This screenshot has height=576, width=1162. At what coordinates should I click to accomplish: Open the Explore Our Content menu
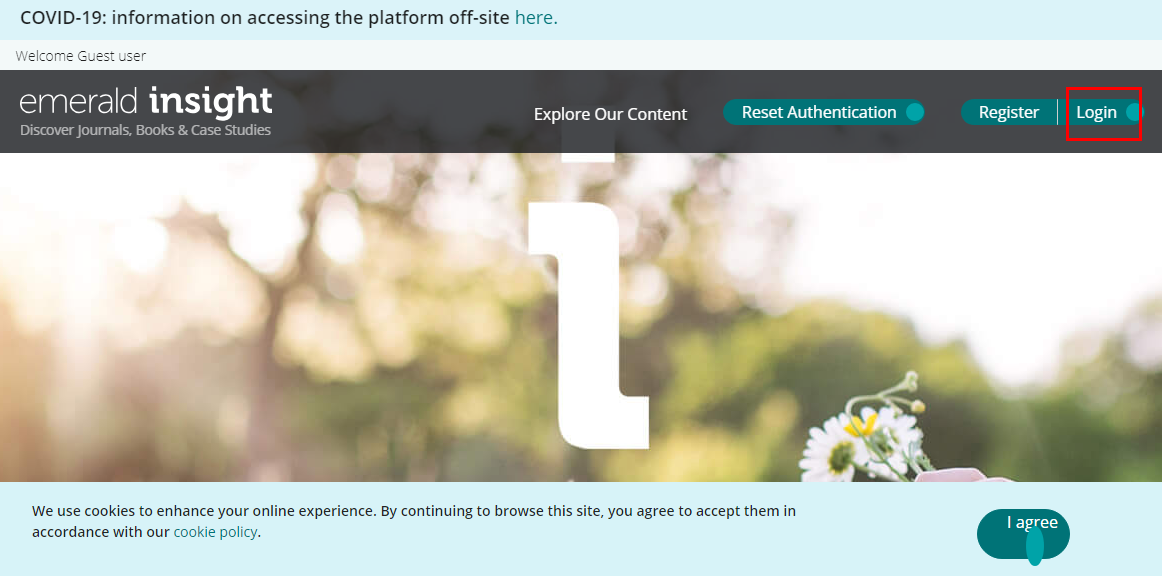(610, 114)
